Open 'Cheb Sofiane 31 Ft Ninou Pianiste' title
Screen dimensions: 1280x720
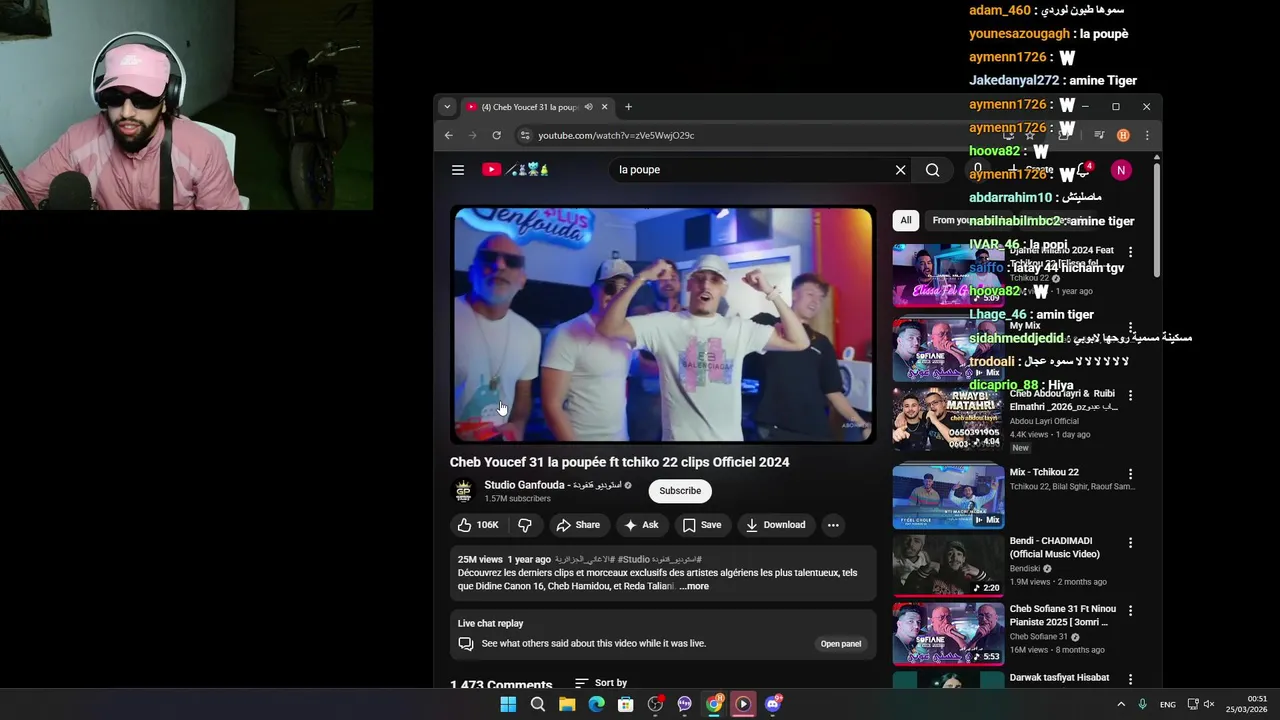(1063, 615)
